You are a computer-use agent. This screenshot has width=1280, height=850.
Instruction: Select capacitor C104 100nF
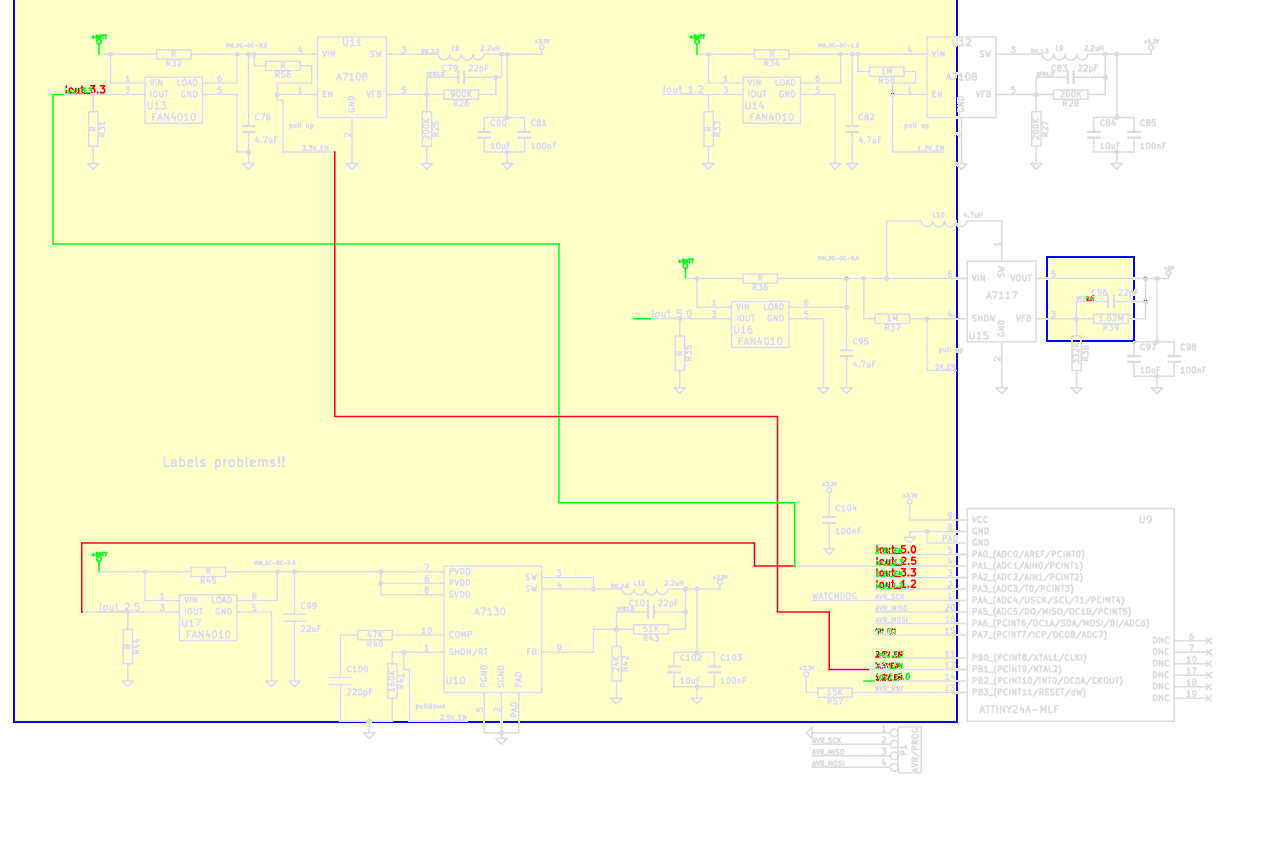tap(829, 520)
